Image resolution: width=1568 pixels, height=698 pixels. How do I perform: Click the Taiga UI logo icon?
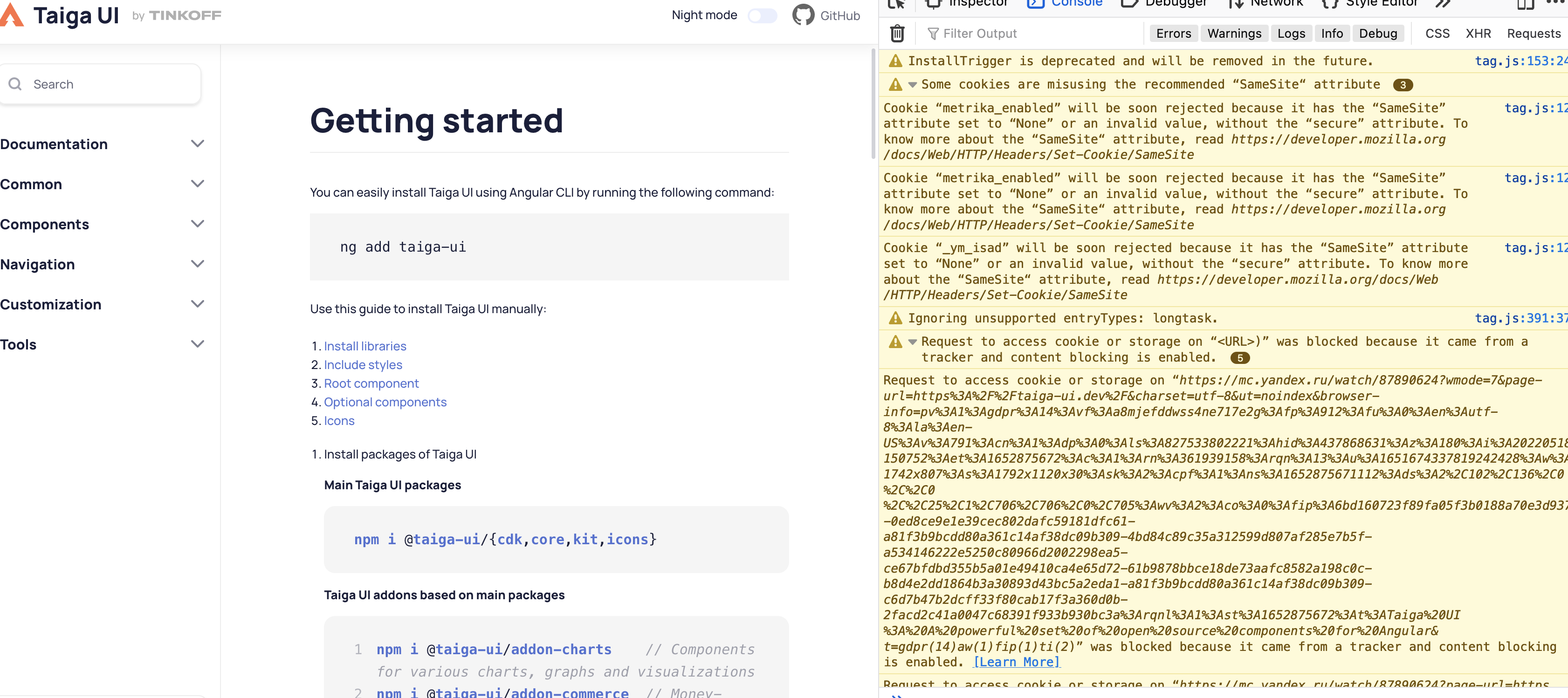[11, 14]
